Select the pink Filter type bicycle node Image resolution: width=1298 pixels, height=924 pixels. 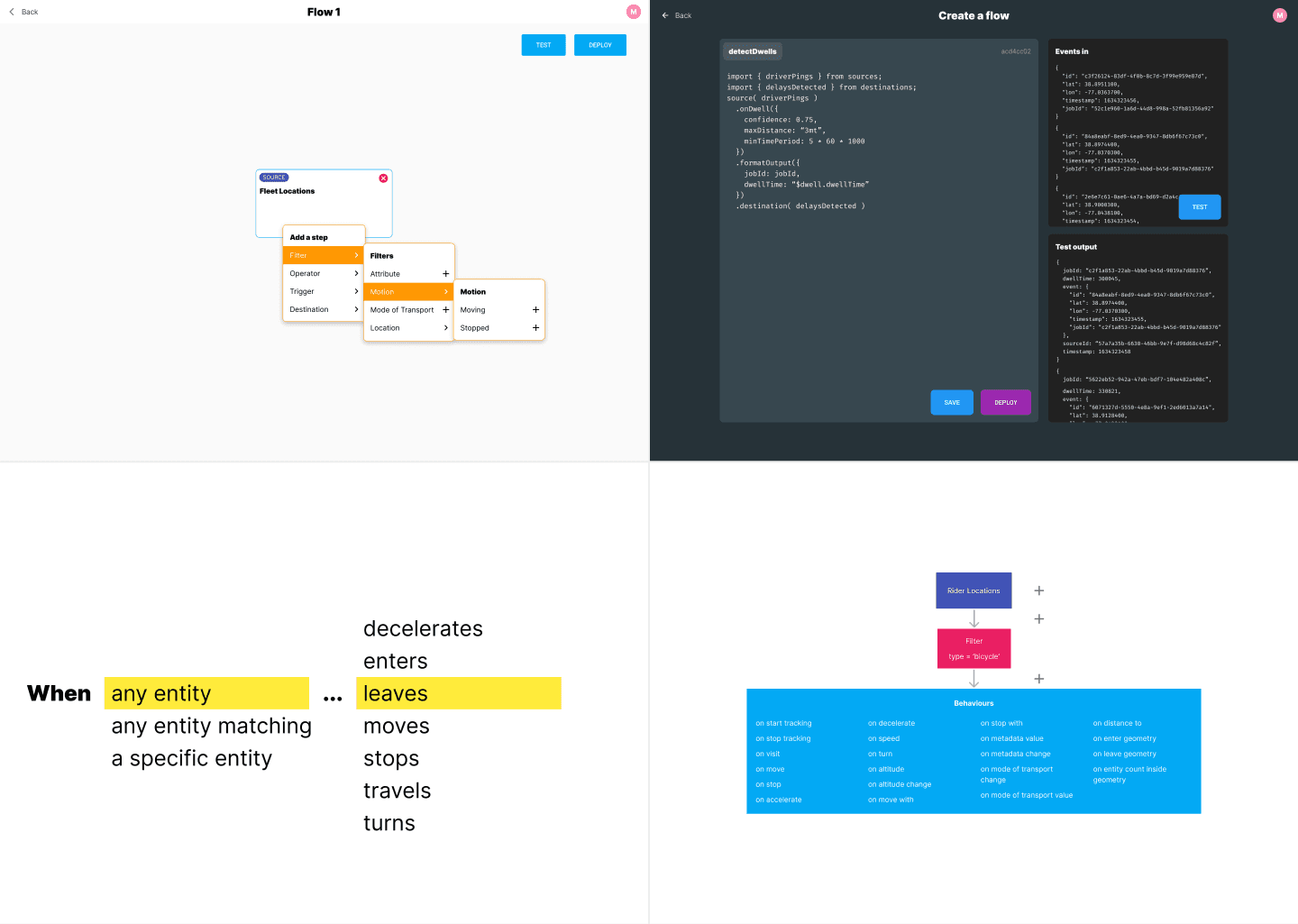click(x=973, y=649)
